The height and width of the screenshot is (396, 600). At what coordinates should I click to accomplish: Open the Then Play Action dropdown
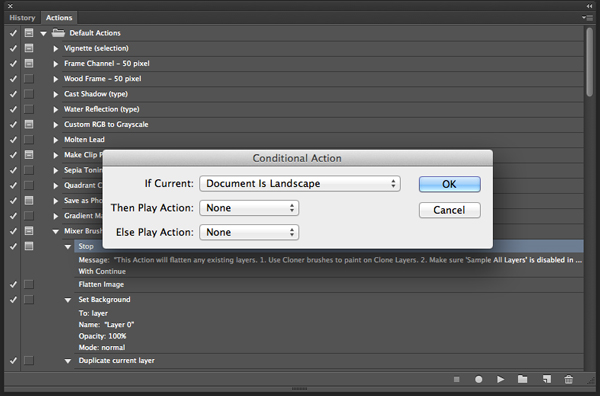pos(249,208)
